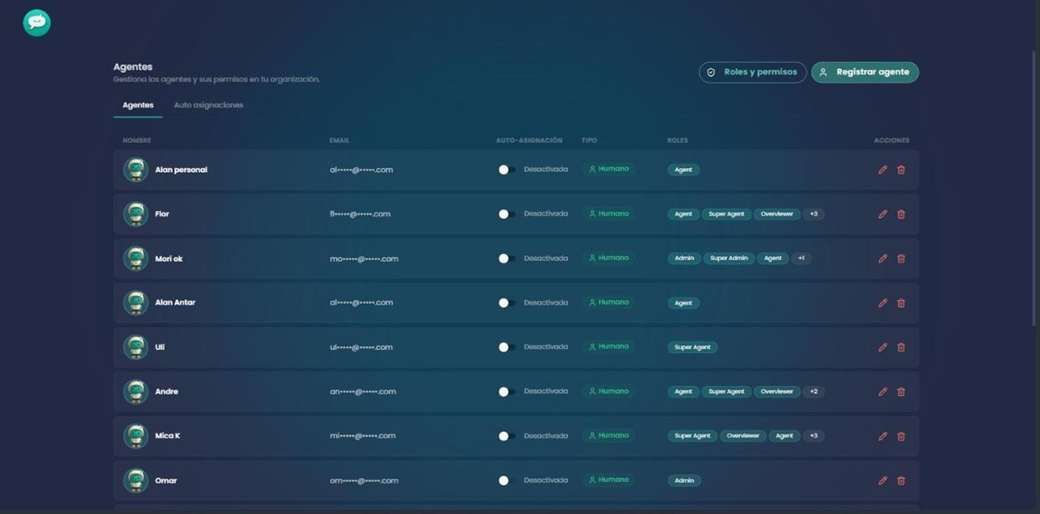Edit agent Mori ok with pencil icon
The height and width of the screenshot is (514, 1040).
click(x=882, y=259)
